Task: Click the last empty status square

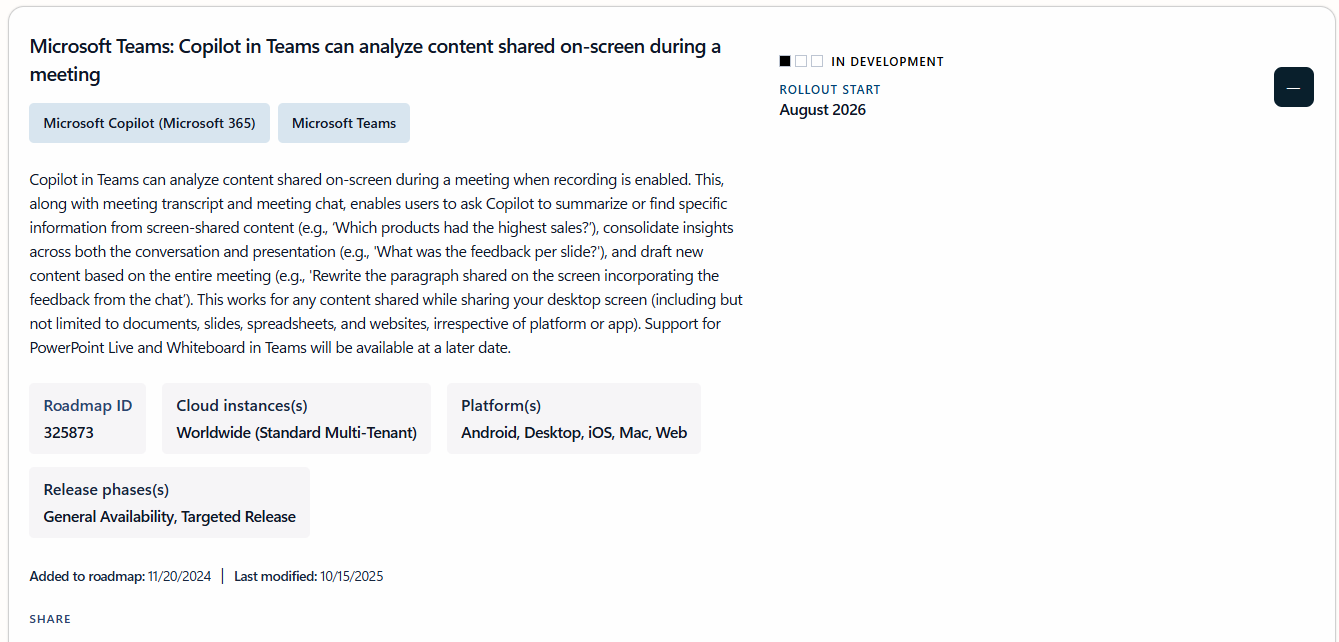Action: tap(817, 61)
